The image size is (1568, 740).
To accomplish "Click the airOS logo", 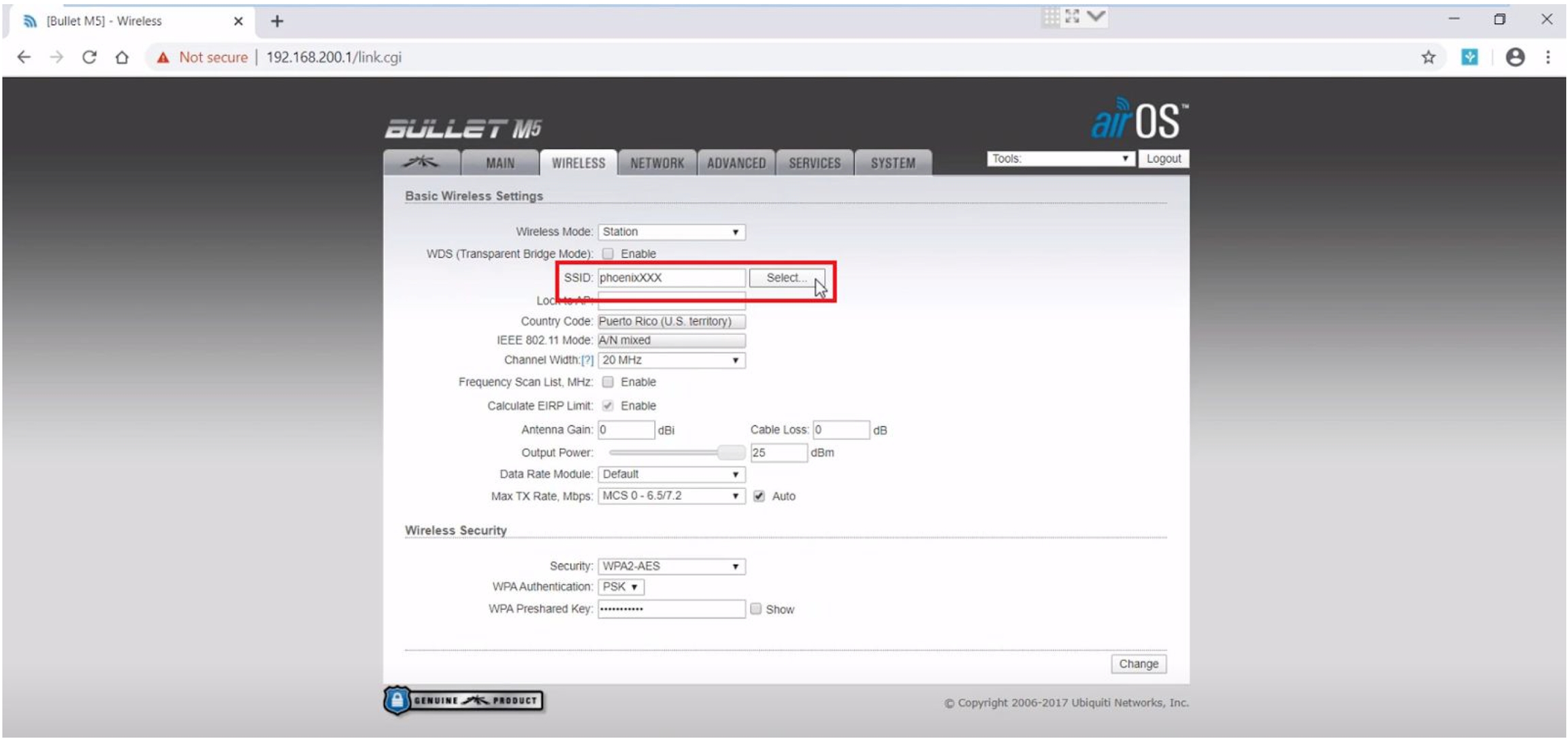I will 1140,120.
